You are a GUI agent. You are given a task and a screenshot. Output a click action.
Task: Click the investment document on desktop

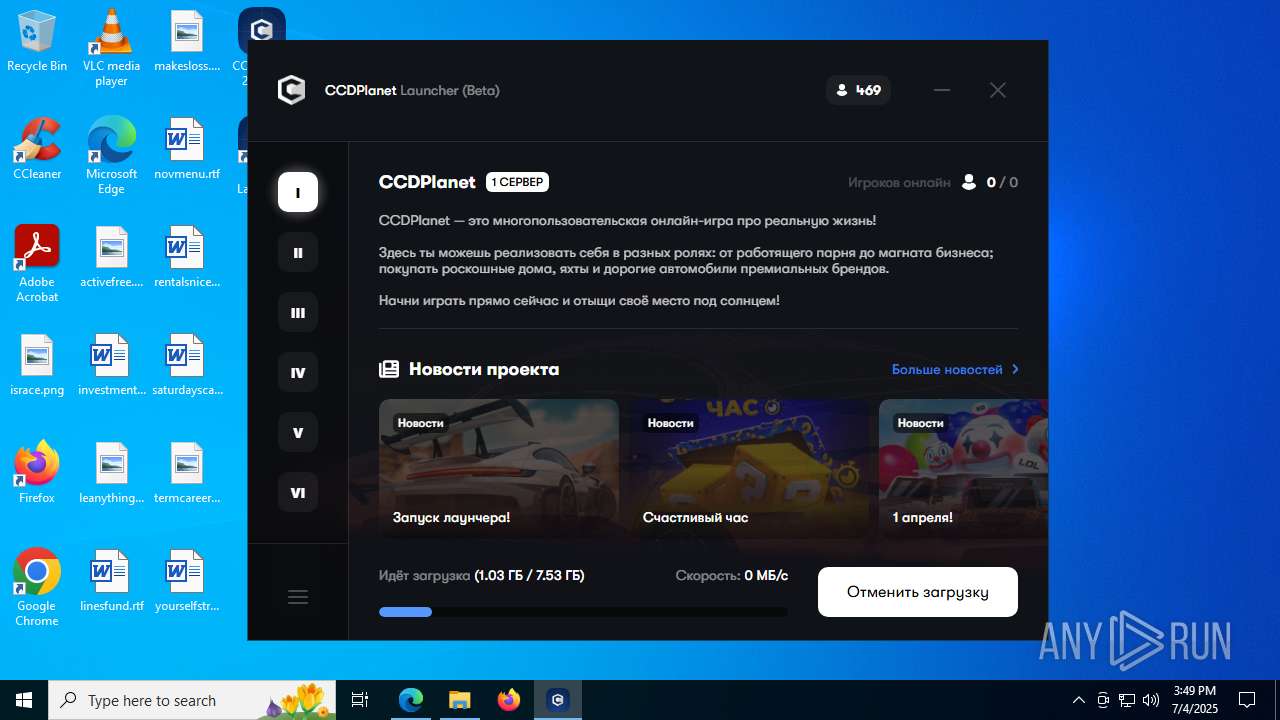tap(112, 366)
